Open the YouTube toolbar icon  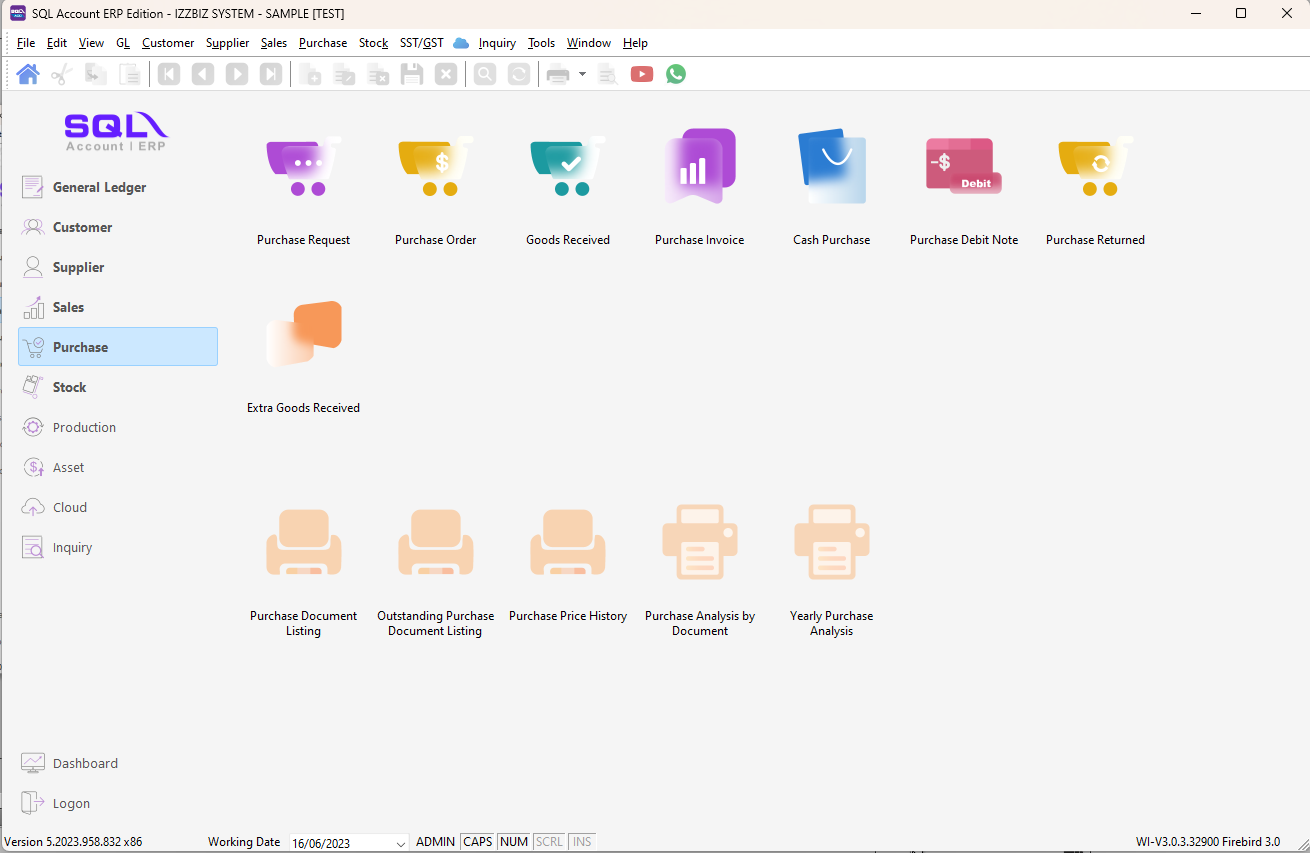point(642,74)
